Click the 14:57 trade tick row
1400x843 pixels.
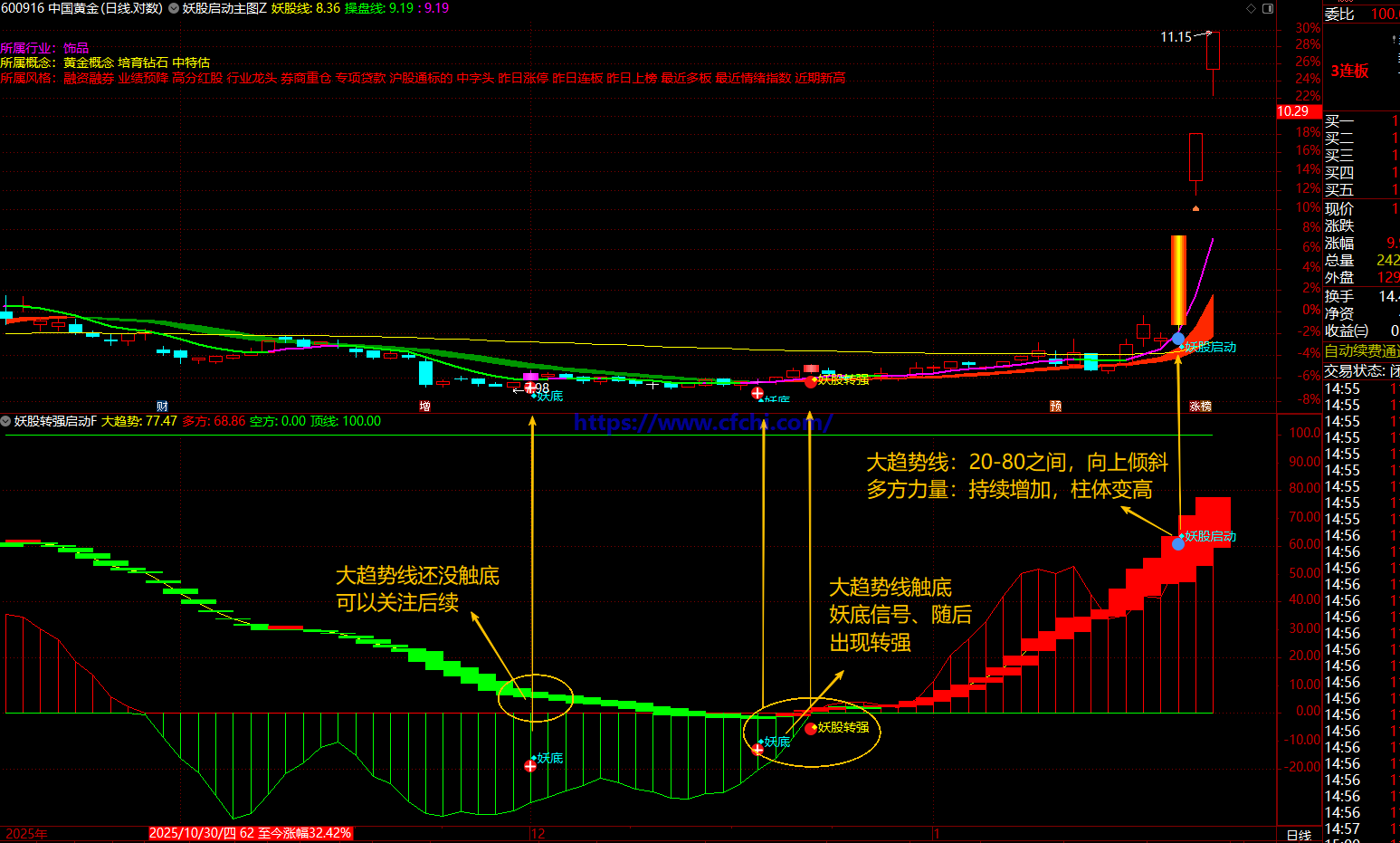(1362, 829)
